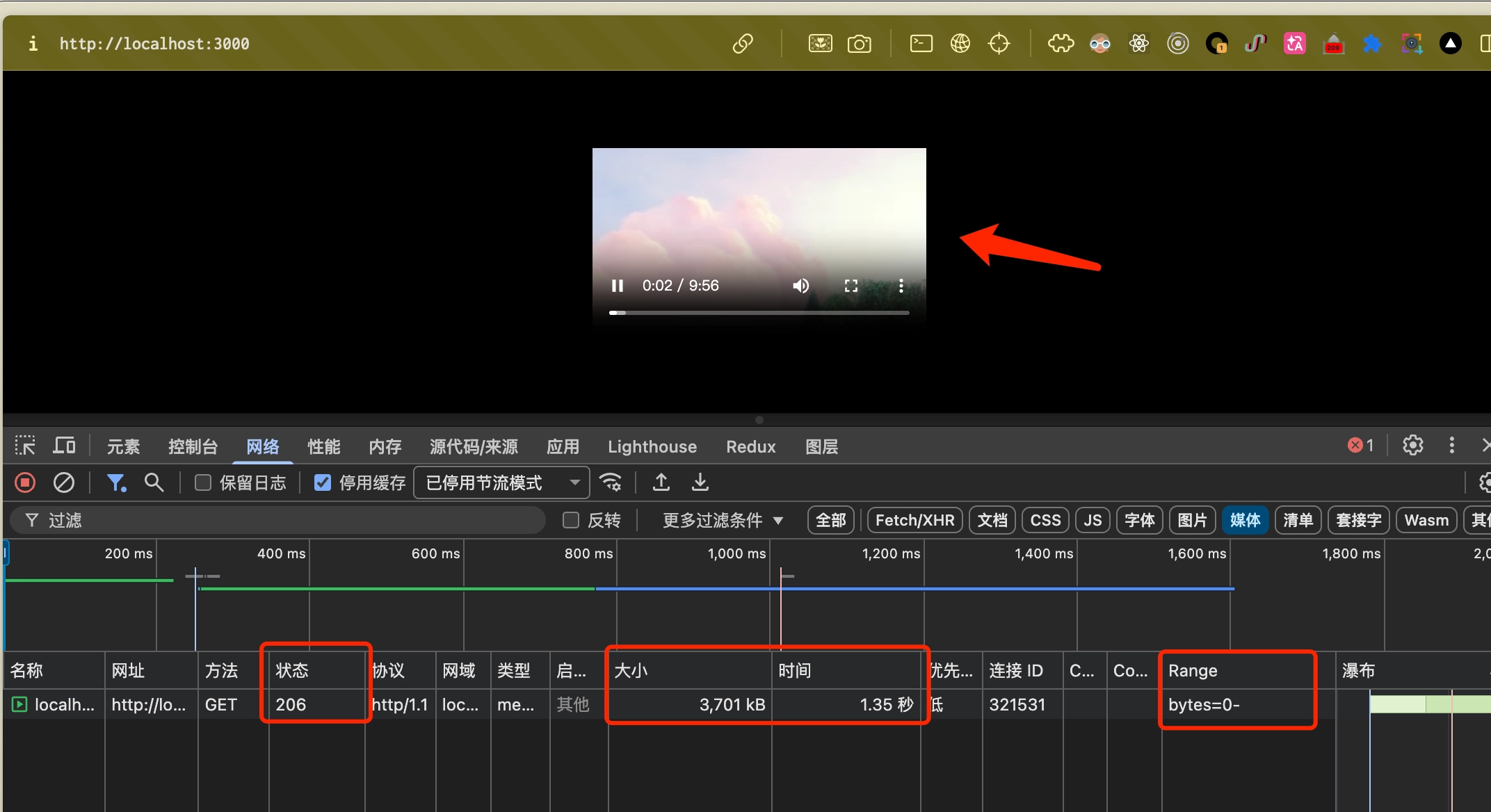Open video more options menu
The image size is (1491, 812).
pyautogui.click(x=901, y=286)
